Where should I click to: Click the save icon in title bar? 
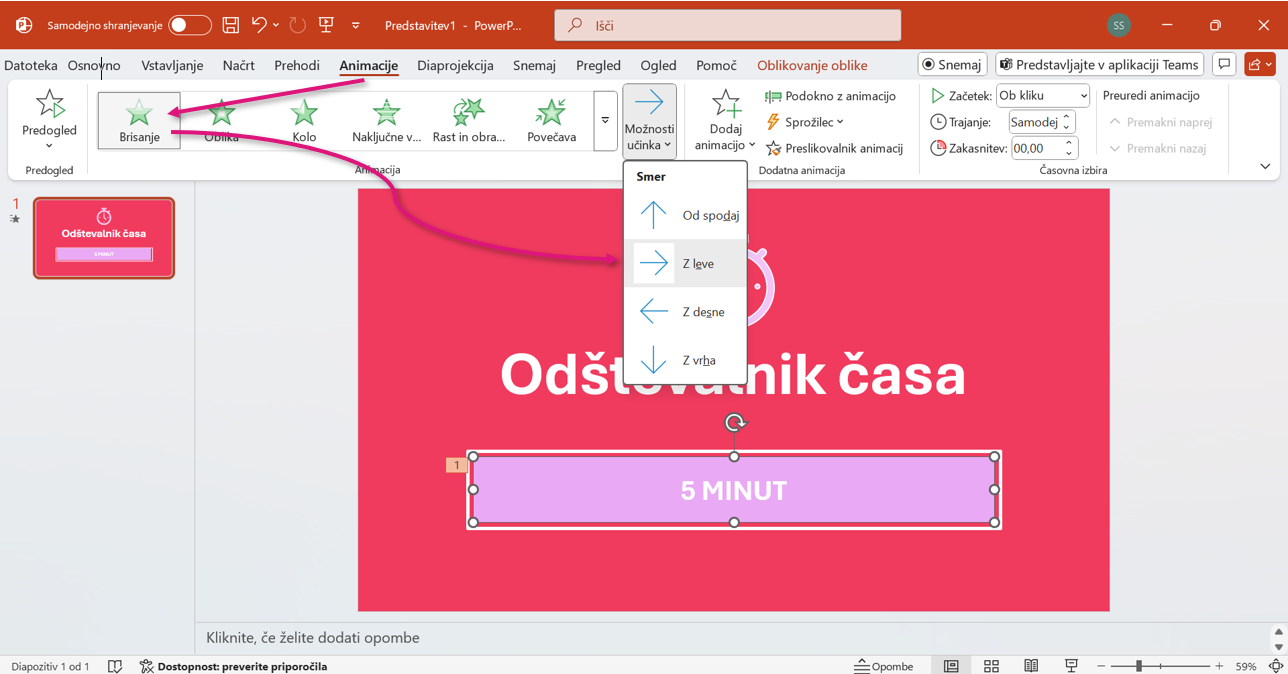point(231,25)
